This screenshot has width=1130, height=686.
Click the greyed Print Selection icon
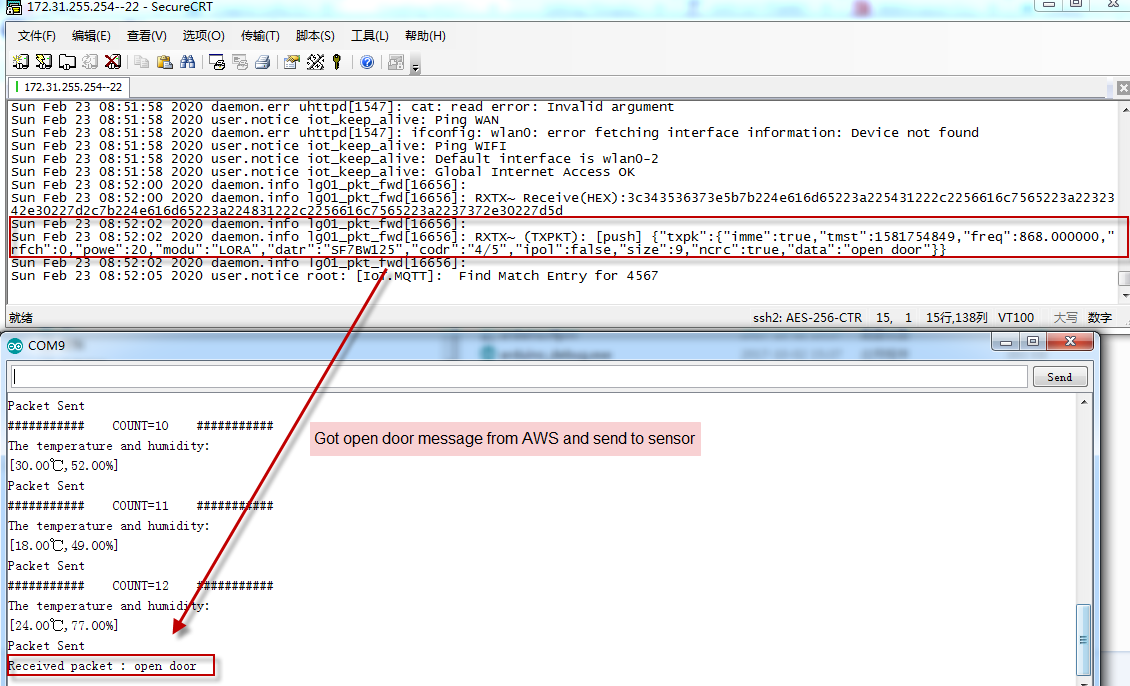click(240, 62)
